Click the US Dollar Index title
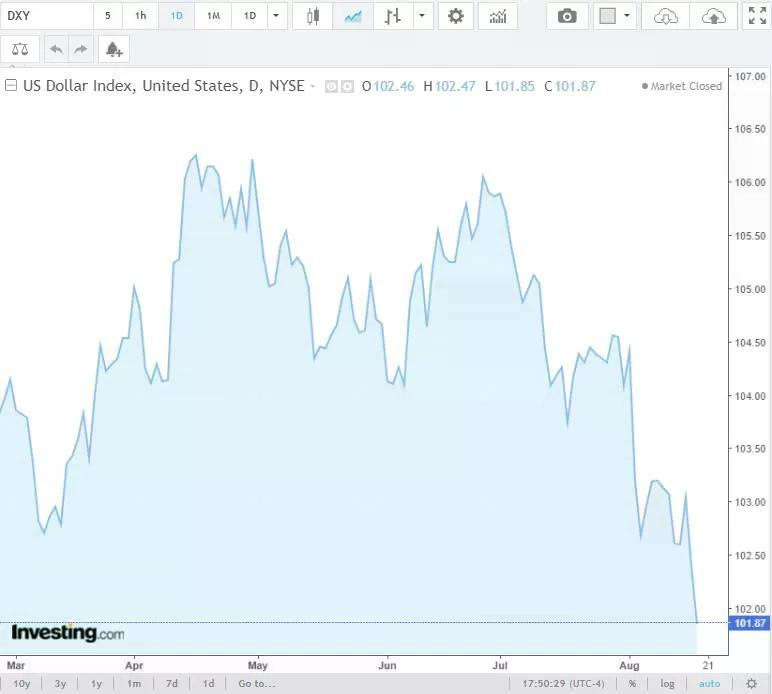 [x=163, y=86]
